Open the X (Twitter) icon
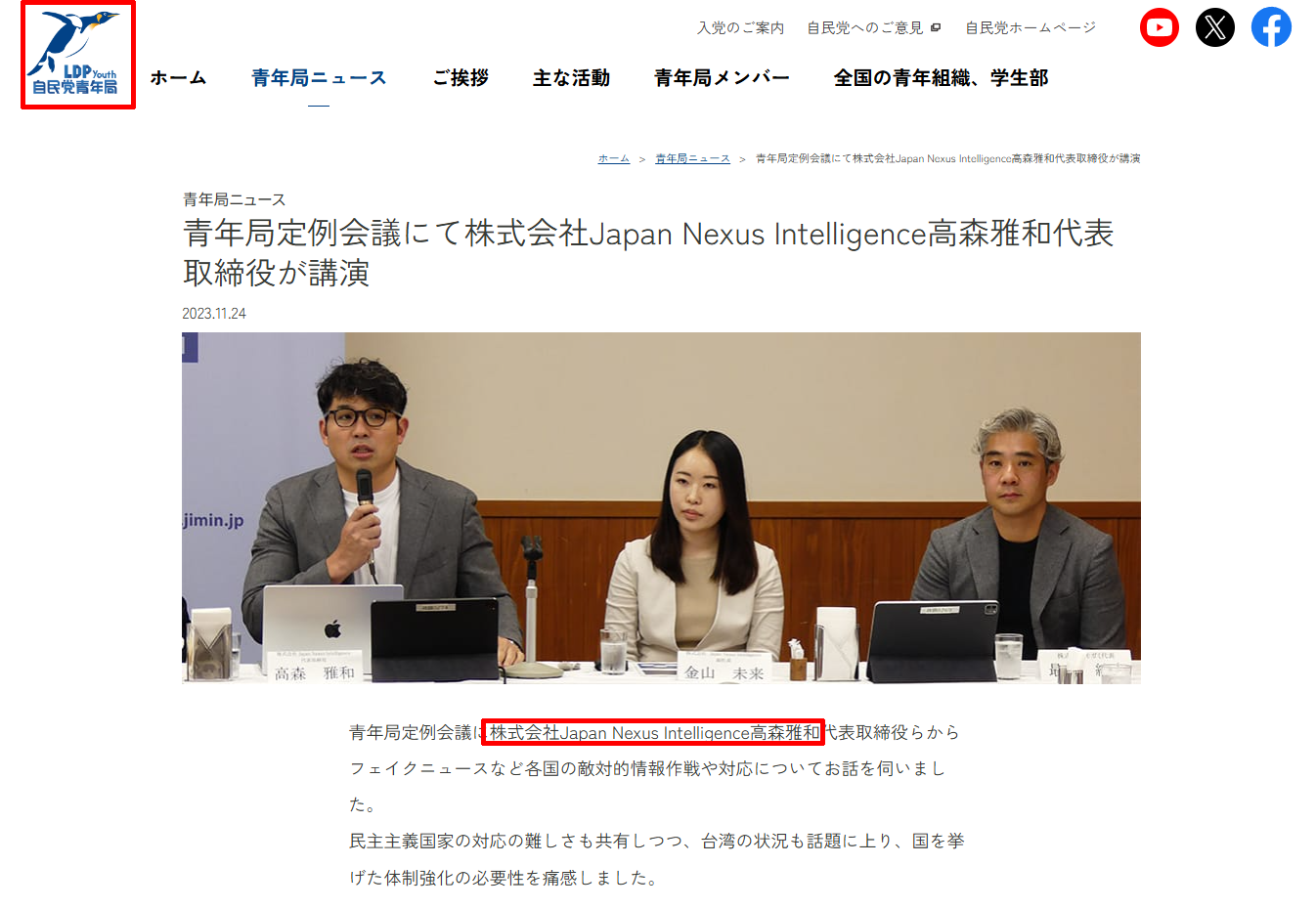Viewport: 1316px width, 909px height. (1215, 27)
